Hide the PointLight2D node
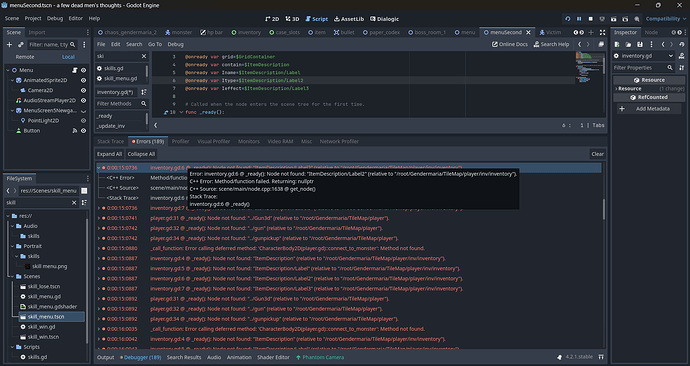The width and height of the screenshot is (690, 366). [83, 121]
